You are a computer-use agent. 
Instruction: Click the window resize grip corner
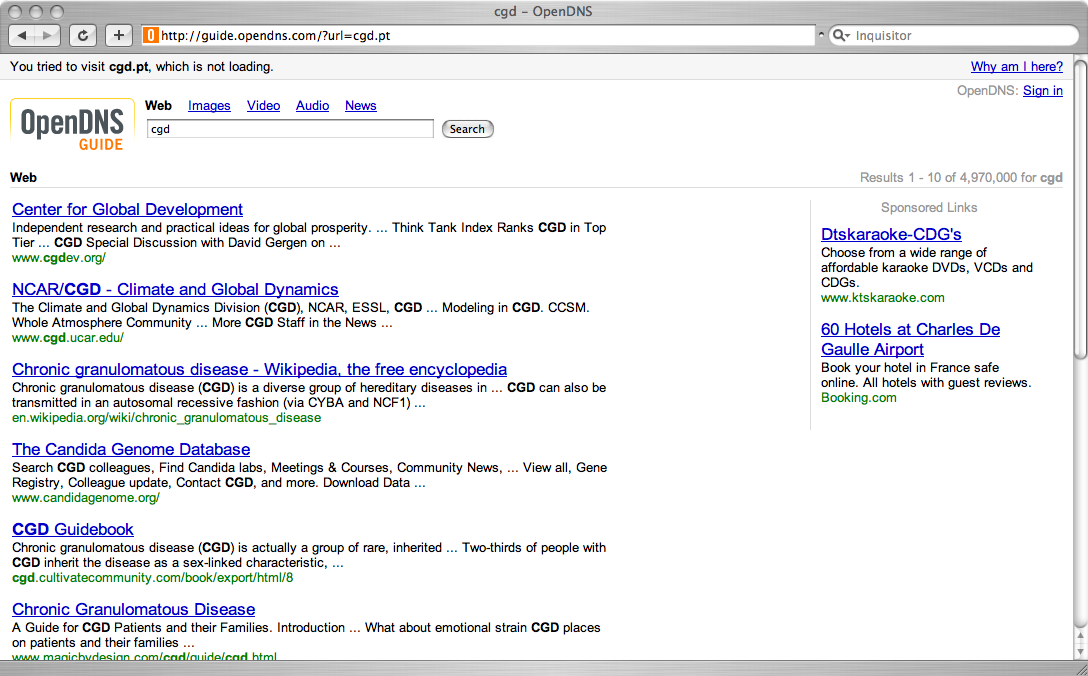[x=1081, y=668]
